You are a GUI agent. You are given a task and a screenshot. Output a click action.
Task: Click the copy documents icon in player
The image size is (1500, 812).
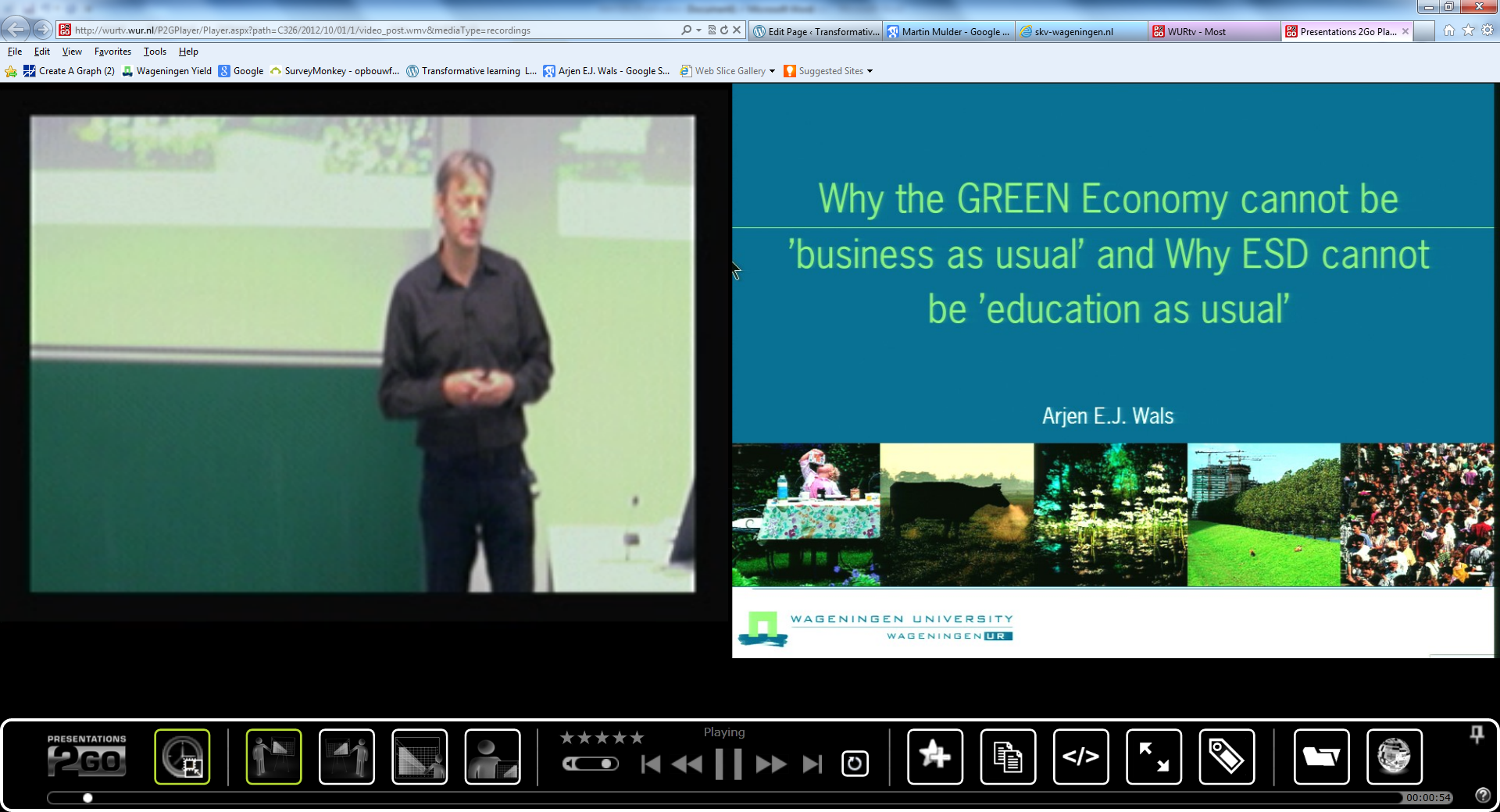pos(1008,756)
